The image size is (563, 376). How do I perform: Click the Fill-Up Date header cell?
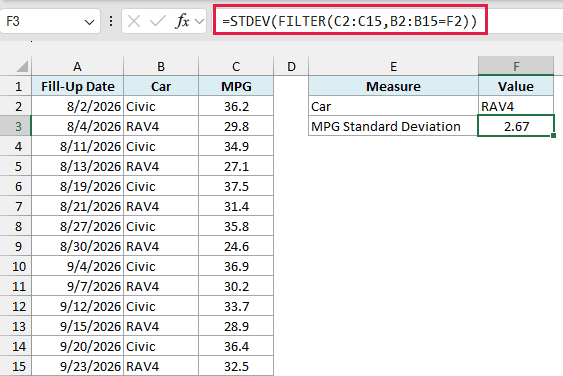point(78,86)
